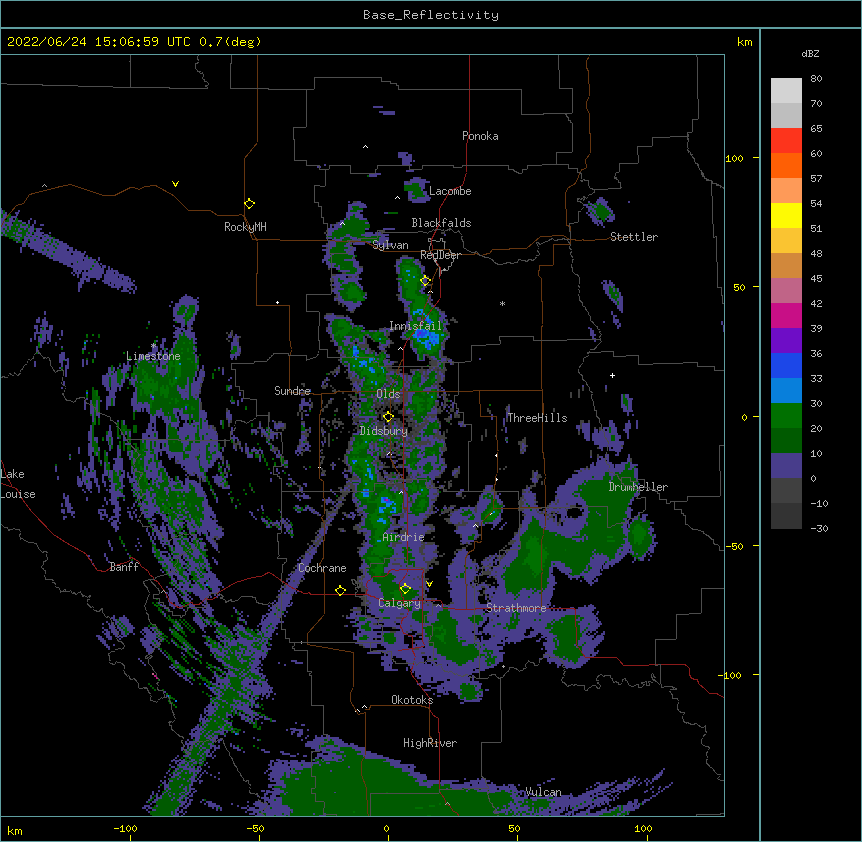Select the peach light-orange legend swatch
862x842 pixels.
click(x=786, y=191)
